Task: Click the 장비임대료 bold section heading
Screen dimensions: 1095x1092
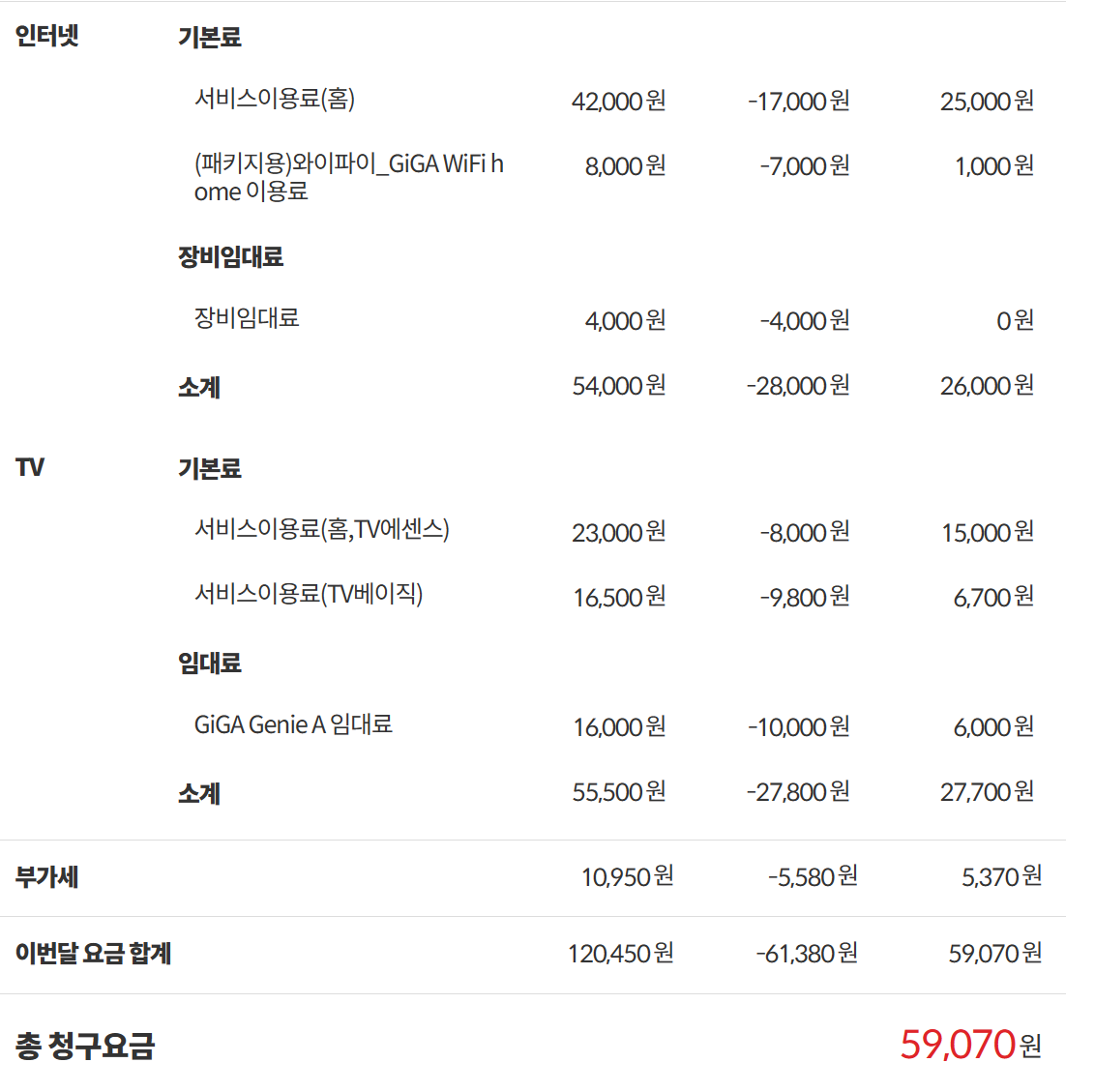Action: point(230,257)
